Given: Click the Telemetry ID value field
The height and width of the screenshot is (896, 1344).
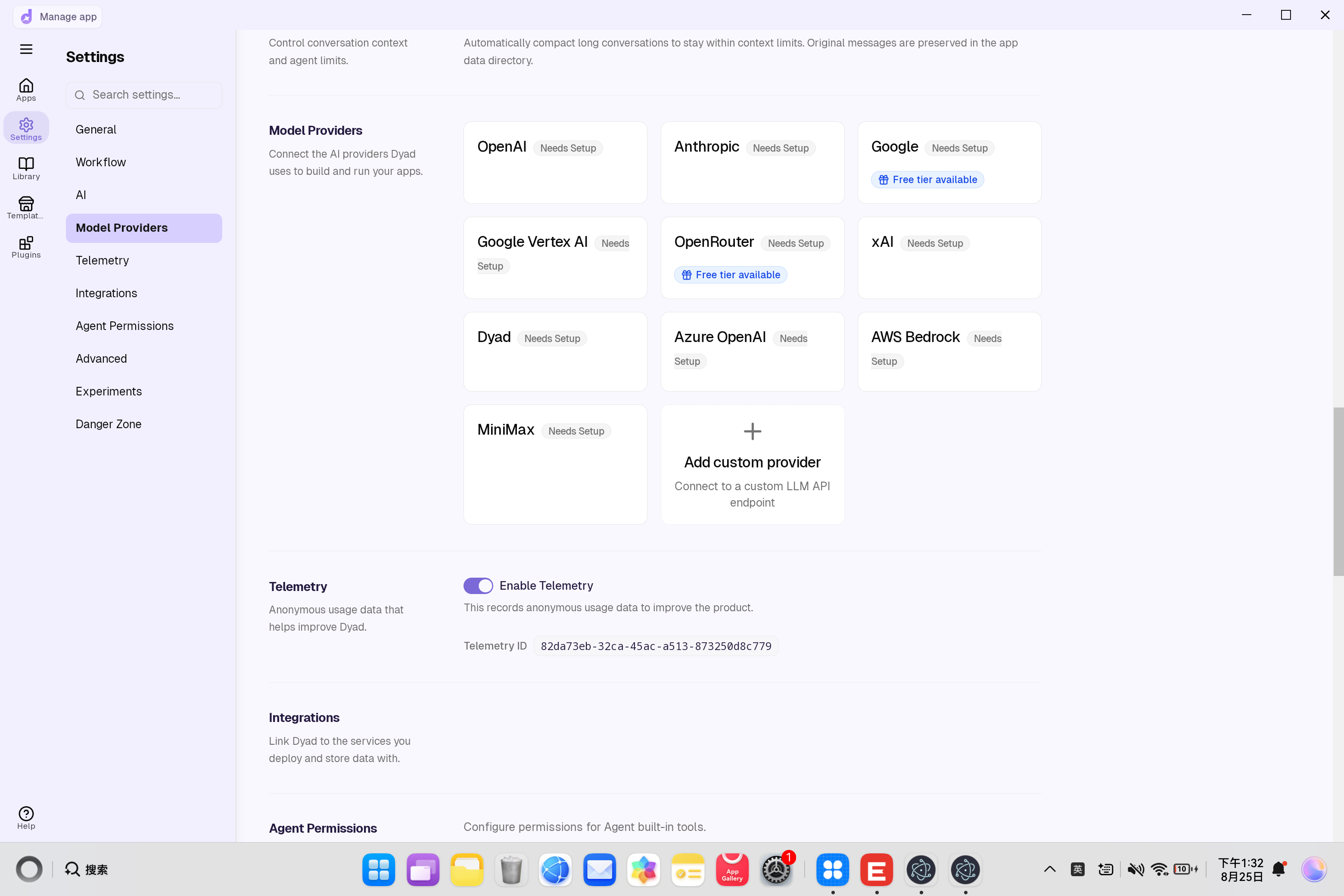Looking at the screenshot, I should (x=656, y=646).
